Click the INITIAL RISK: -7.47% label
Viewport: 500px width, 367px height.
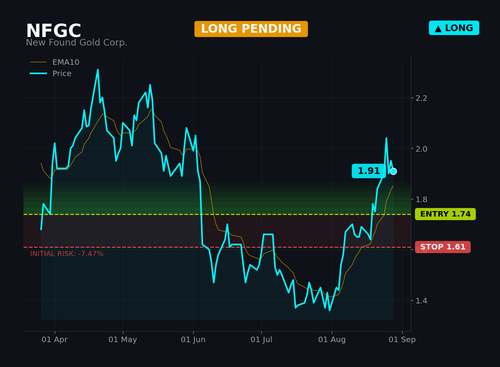coord(67,254)
